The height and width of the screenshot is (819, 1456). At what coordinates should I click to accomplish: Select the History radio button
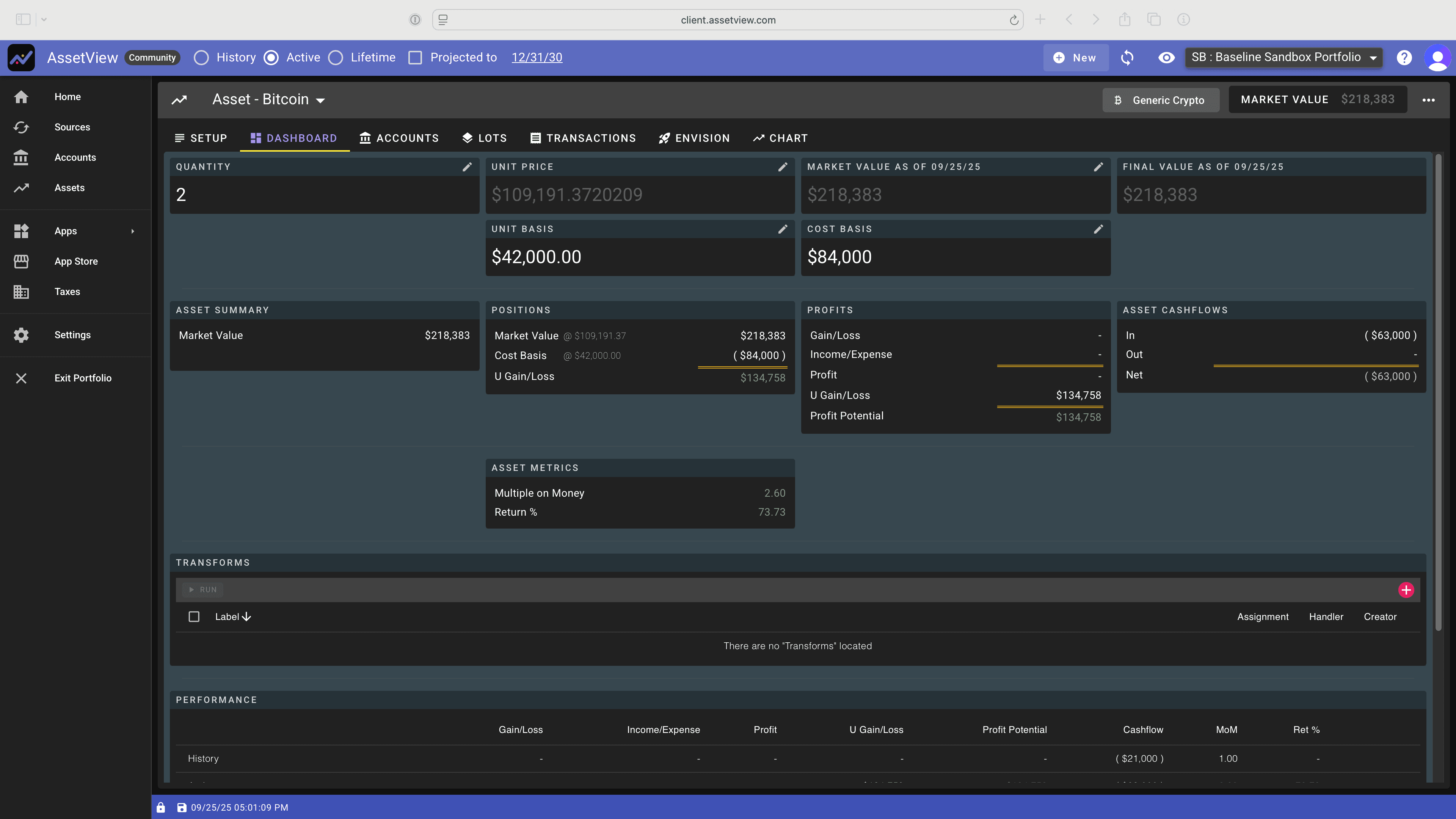(201, 57)
